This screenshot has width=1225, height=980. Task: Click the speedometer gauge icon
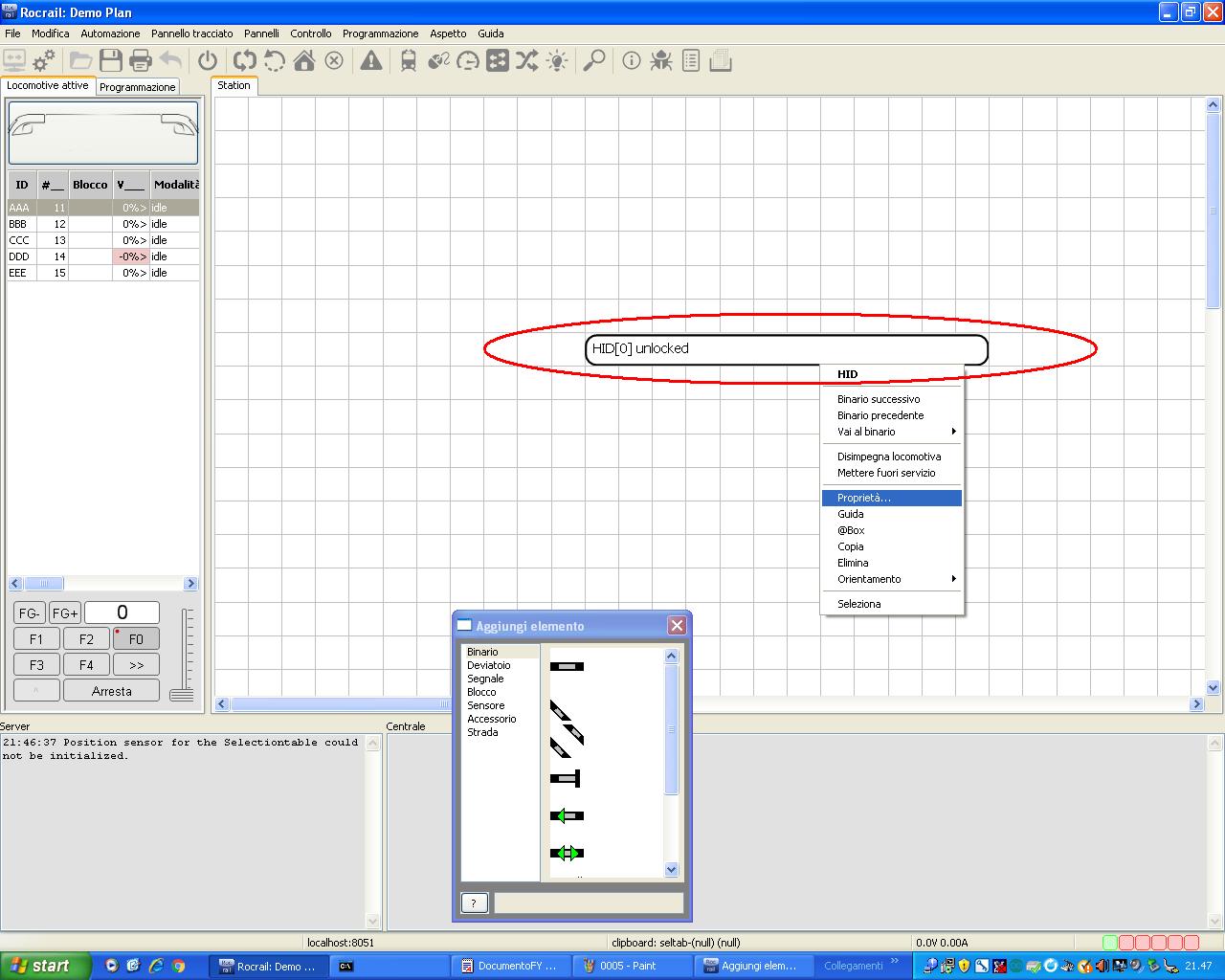pyautogui.click(x=468, y=61)
